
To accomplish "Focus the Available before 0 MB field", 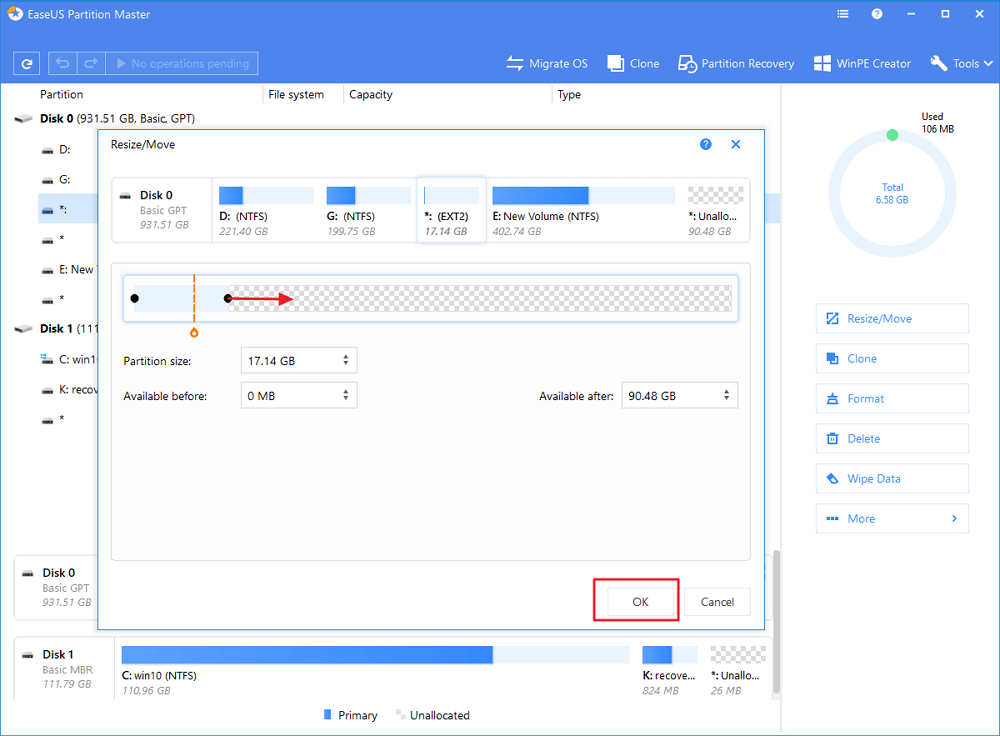I will pyautogui.click(x=298, y=395).
